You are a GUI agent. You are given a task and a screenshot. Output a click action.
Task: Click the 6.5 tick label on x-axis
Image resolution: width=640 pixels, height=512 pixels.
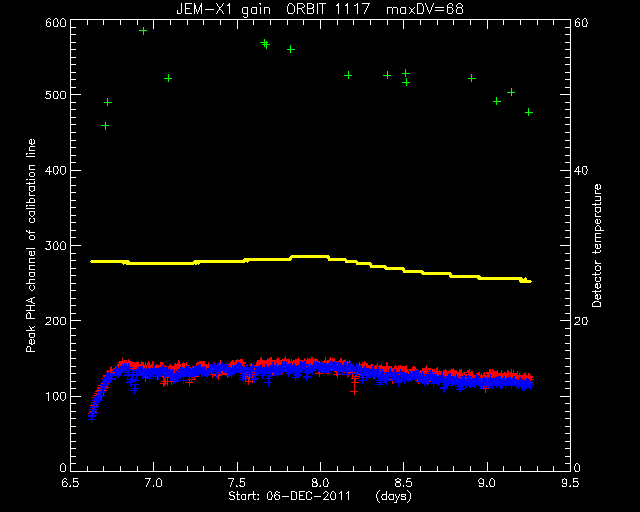click(70, 483)
